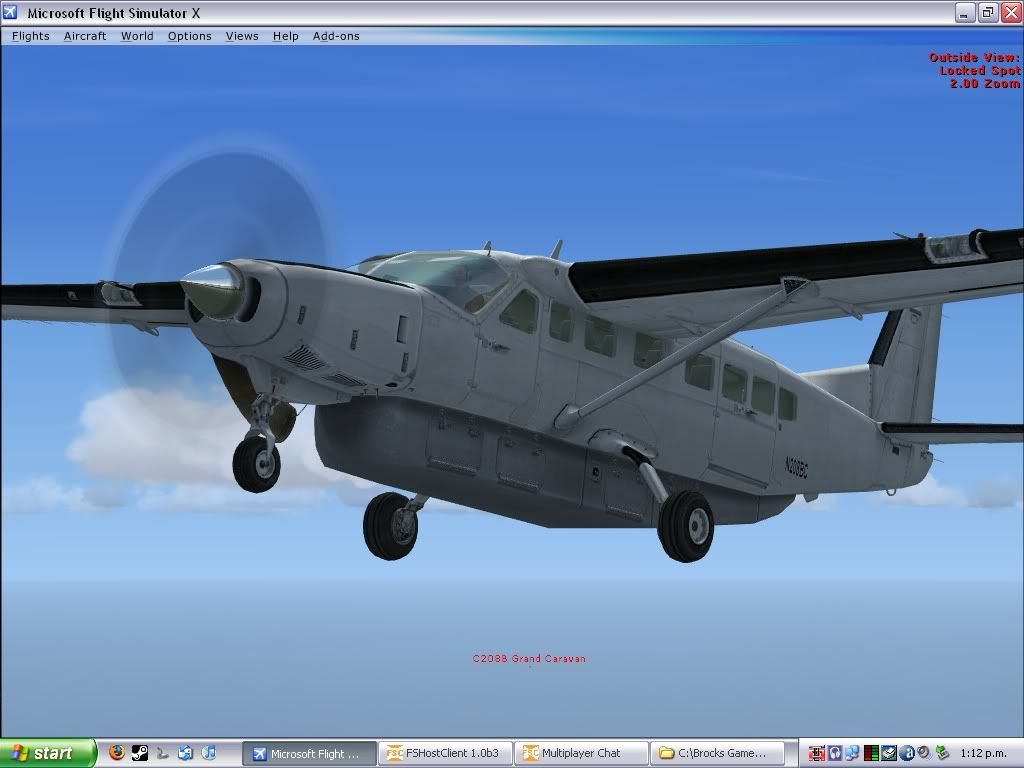1024x768 pixels.
Task: Click the Flight Simulator title bar airplane icon
Action: 11,12
